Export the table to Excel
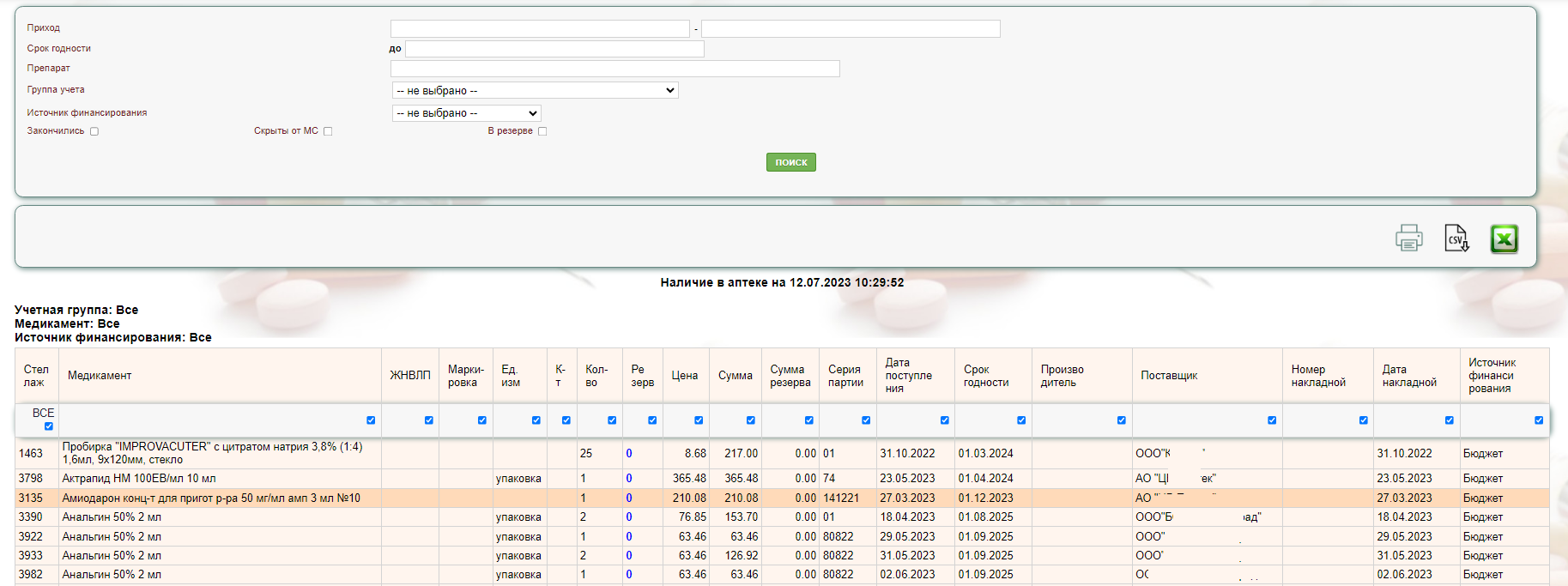Image resolution: width=1568 pixels, height=586 pixels. coord(1504,239)
